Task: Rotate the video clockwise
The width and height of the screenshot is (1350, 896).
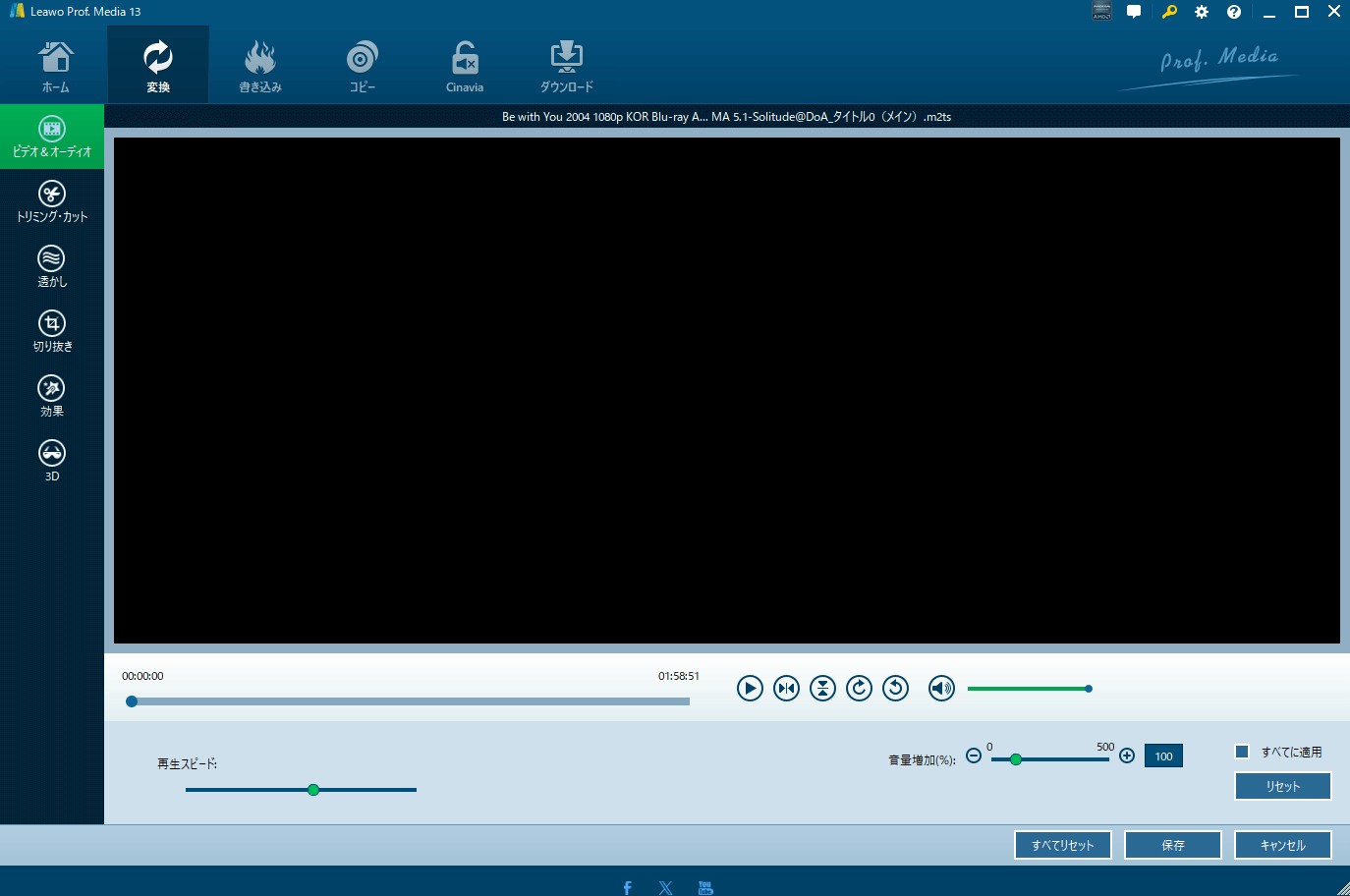Action: (x=859, y=689)
